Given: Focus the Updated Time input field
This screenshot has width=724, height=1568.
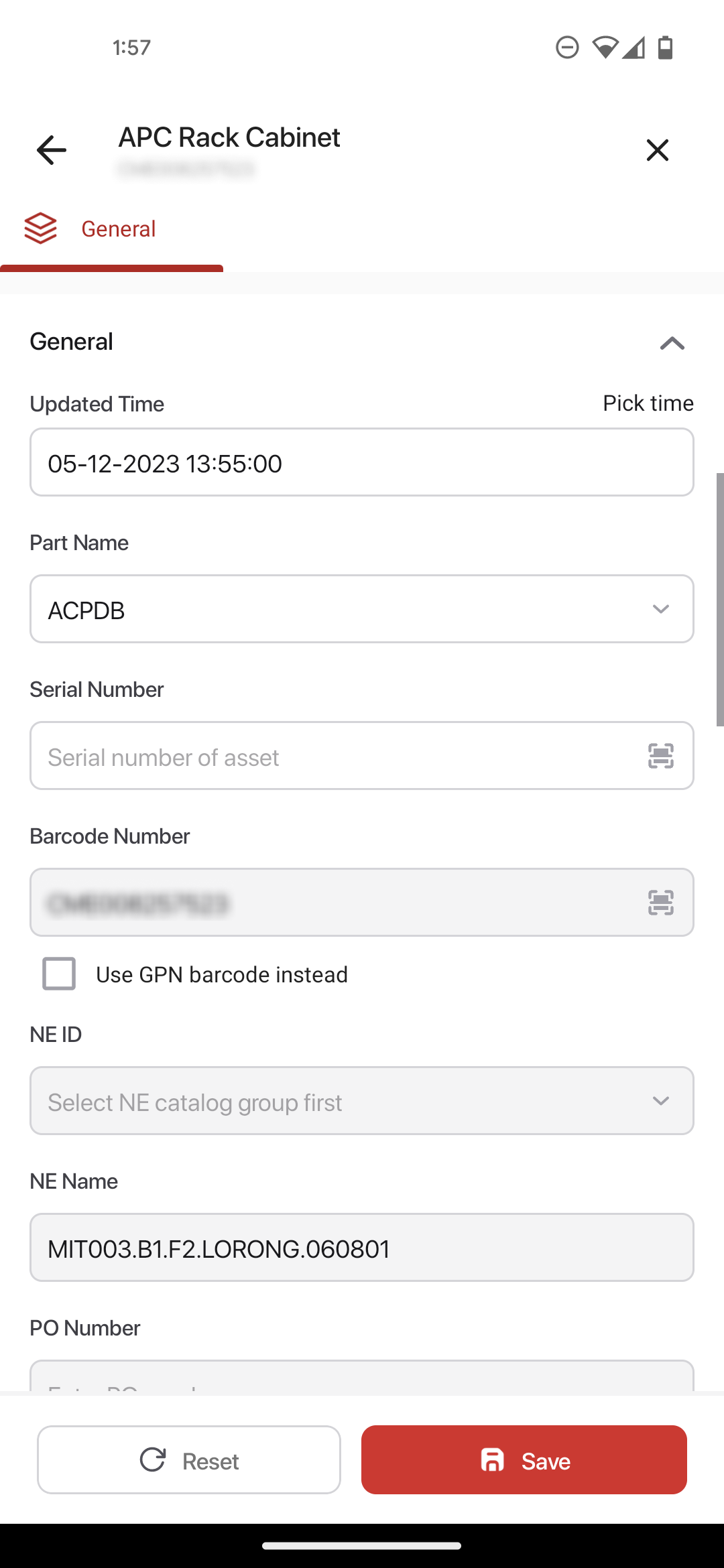Looking at the screenshot, I should tap(362, 462).
